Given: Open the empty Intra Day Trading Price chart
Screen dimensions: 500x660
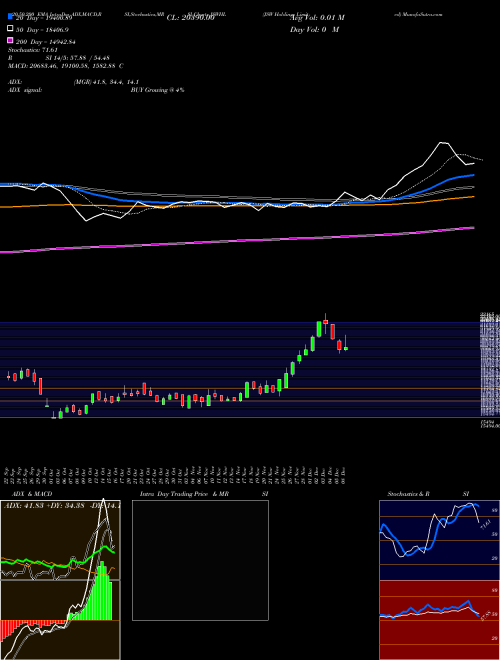Looking at the screenshot, I should pos(200,560).
